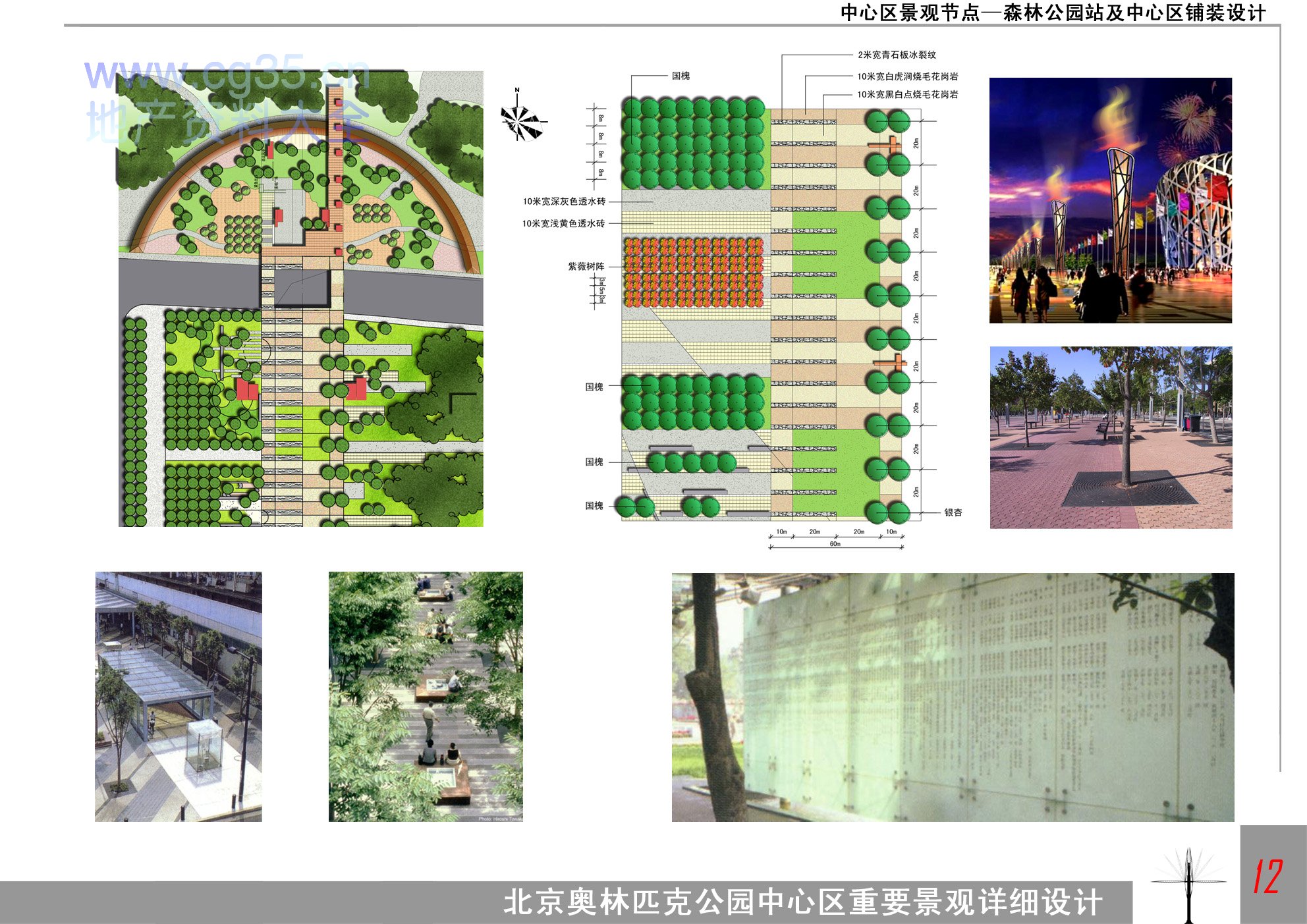The image size is (1307, 924).
Task: Click the www.cg35.cn watermark text
Action: pyautogui.click(x=226, y=73)
